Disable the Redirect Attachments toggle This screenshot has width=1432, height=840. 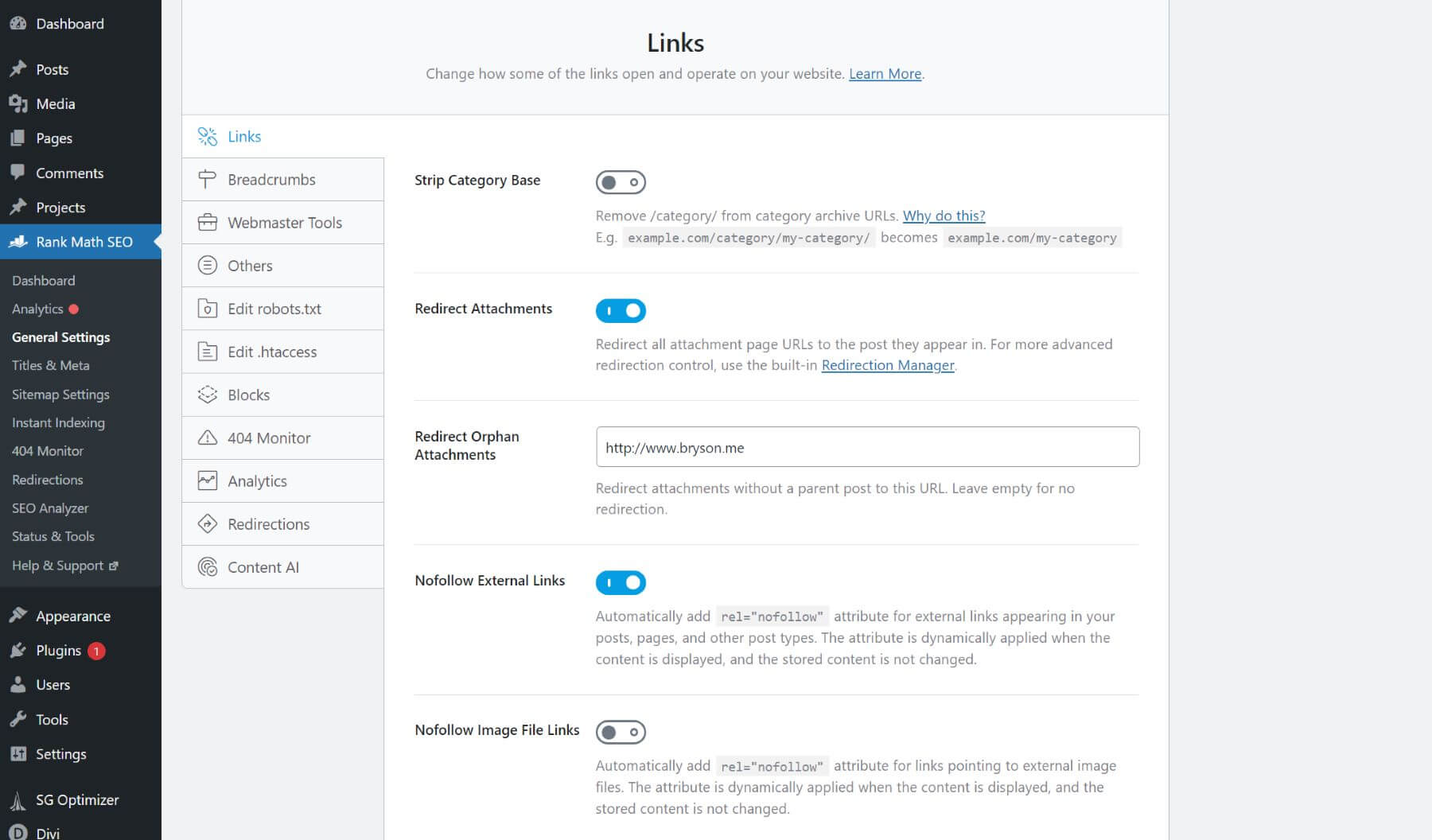(x=621, y=310)
